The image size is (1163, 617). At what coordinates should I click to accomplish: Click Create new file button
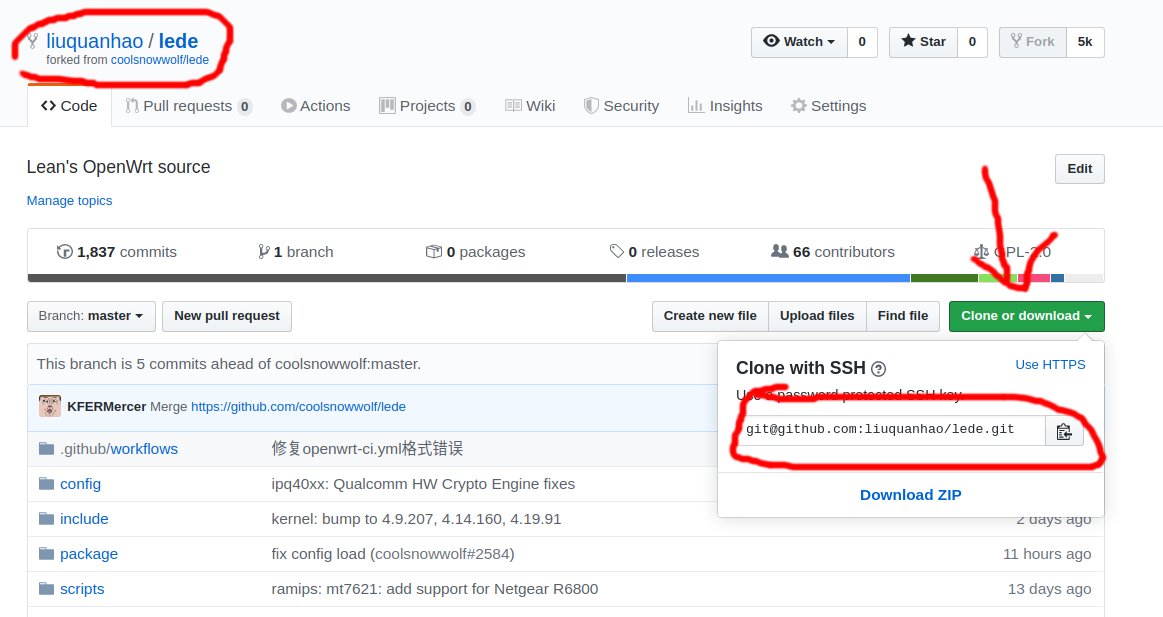(711, 316)
